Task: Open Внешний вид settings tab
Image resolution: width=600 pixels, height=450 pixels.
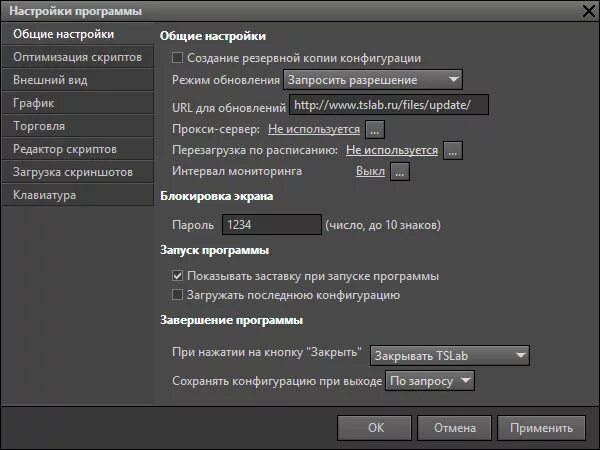Action: [x=78, y=80]
